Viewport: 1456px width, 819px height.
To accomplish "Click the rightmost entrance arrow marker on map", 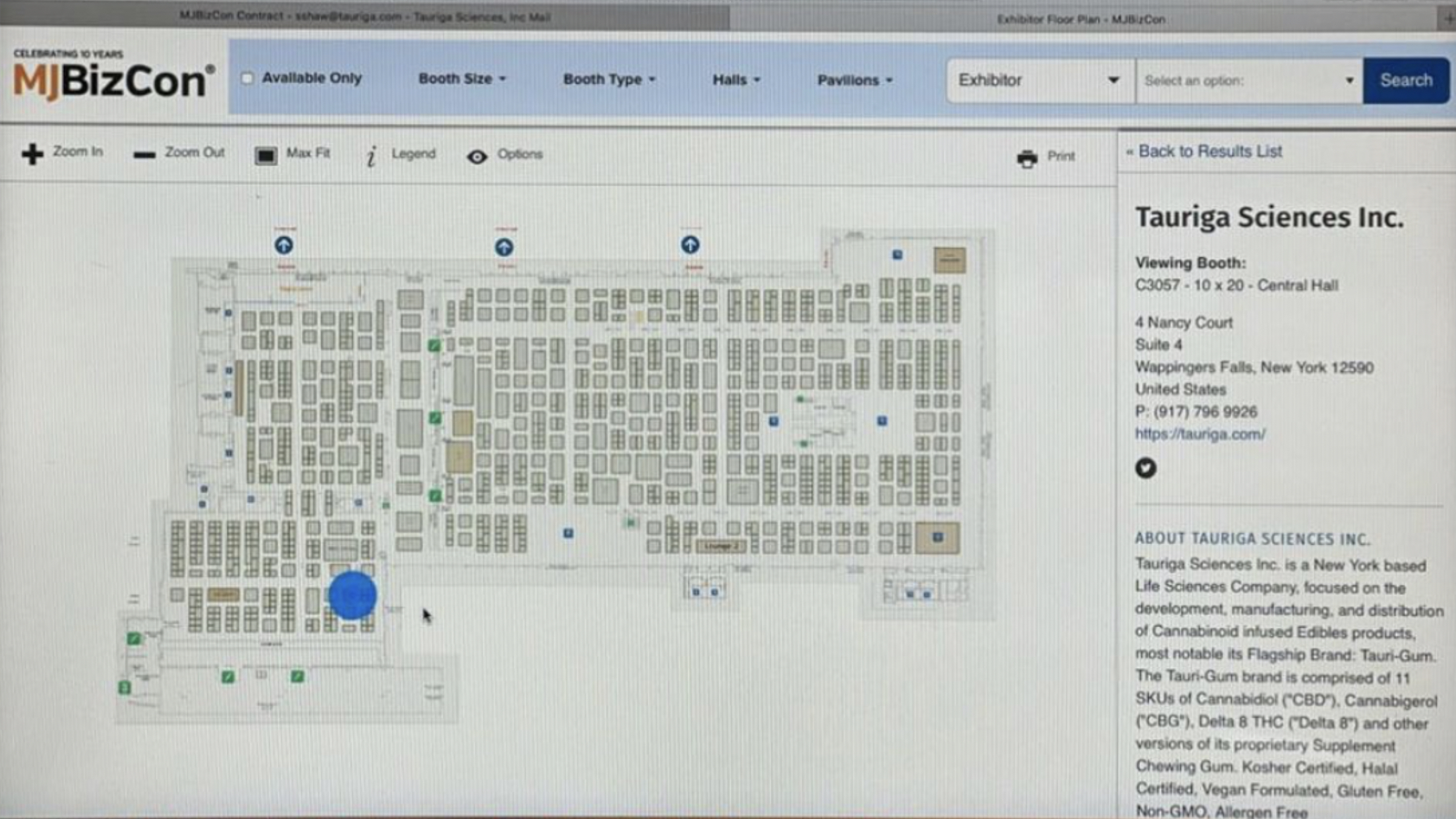I will (x=690, y=245).
